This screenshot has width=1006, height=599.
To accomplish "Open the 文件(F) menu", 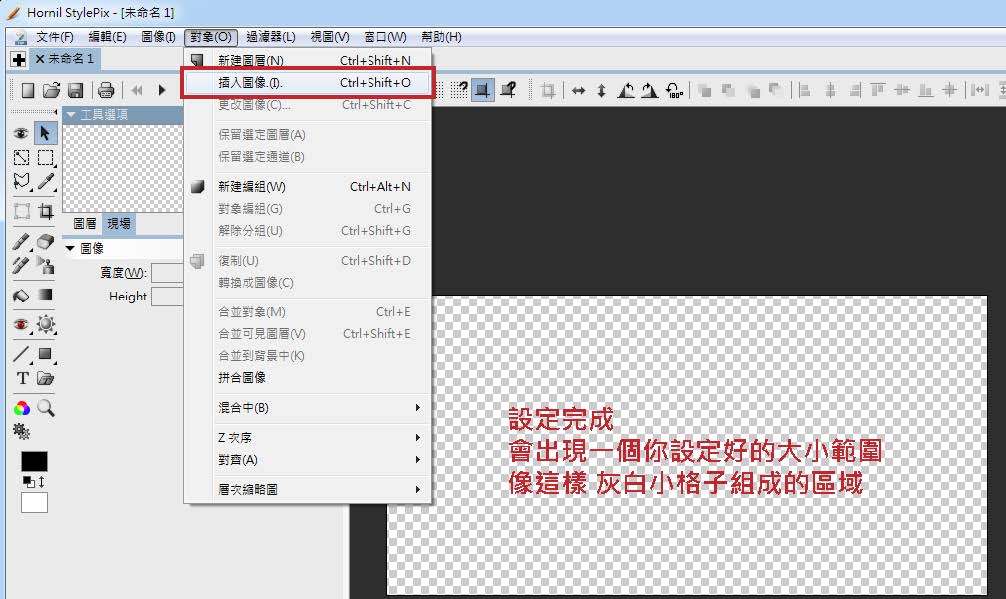I will point(55,37).
